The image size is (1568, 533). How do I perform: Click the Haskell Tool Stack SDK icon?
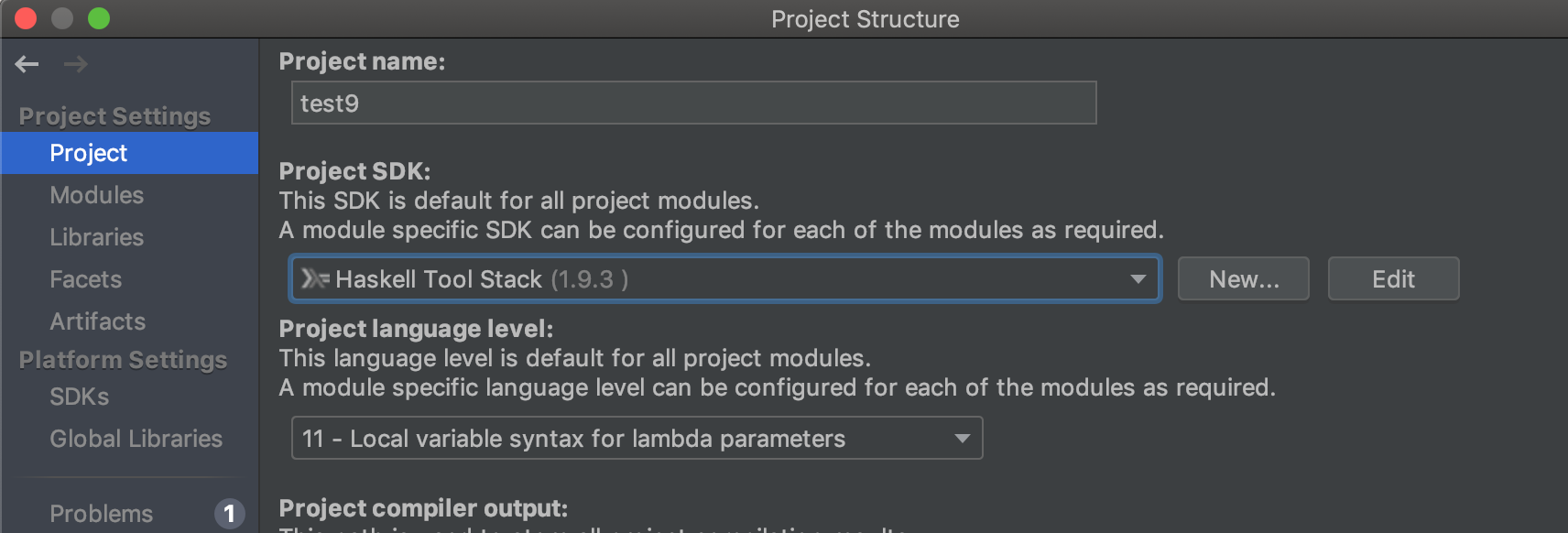click(314, 278)
